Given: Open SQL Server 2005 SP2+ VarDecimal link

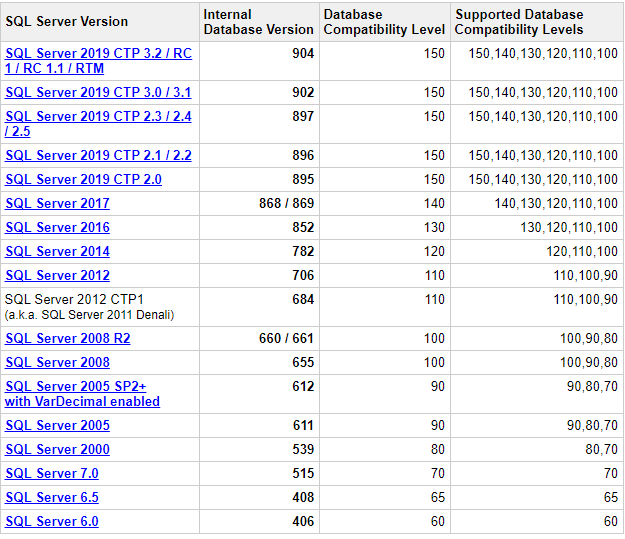Looking at the screenshot, I should tap(83, 393).
